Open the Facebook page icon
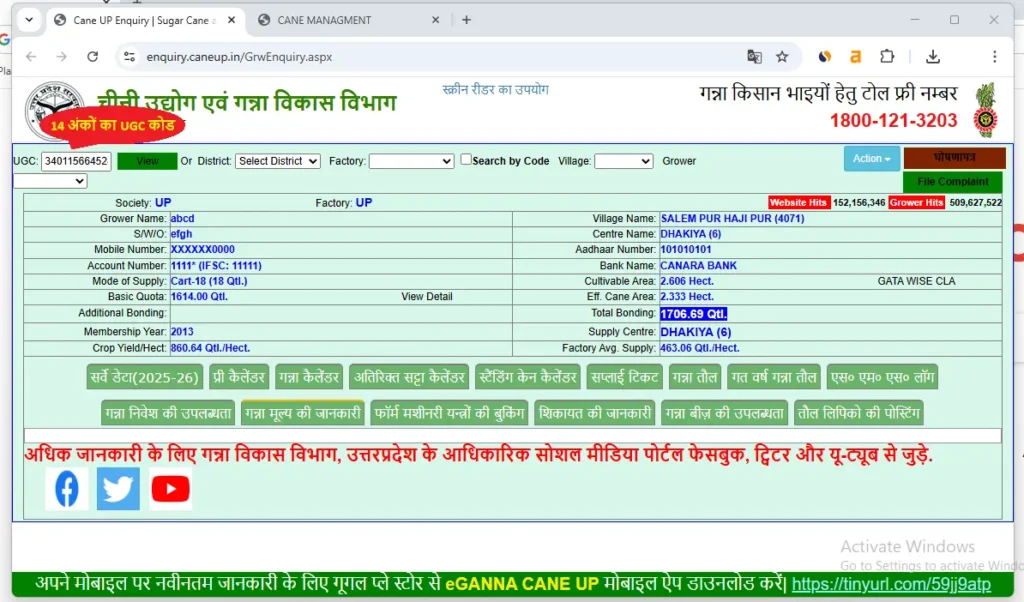Viewport: 1024px width, 602px height. pos(66,488)
